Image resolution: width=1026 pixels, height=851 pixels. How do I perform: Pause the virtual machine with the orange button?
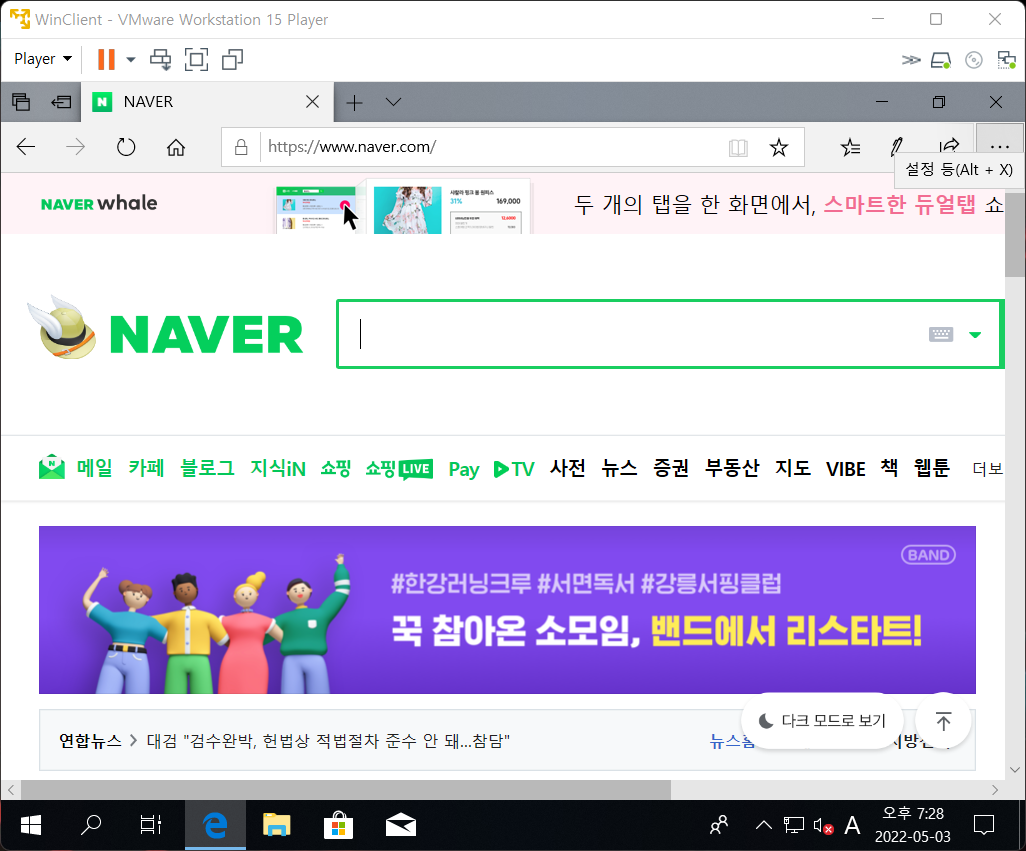coord(106,60)
